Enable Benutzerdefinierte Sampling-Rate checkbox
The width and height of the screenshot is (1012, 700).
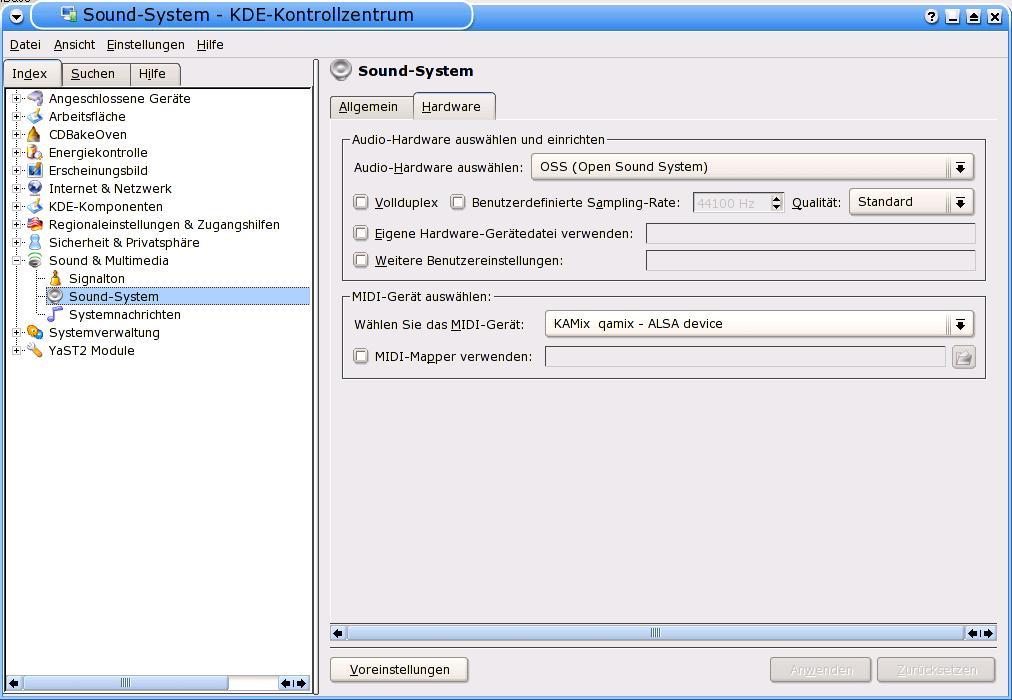tap(458, 203)
